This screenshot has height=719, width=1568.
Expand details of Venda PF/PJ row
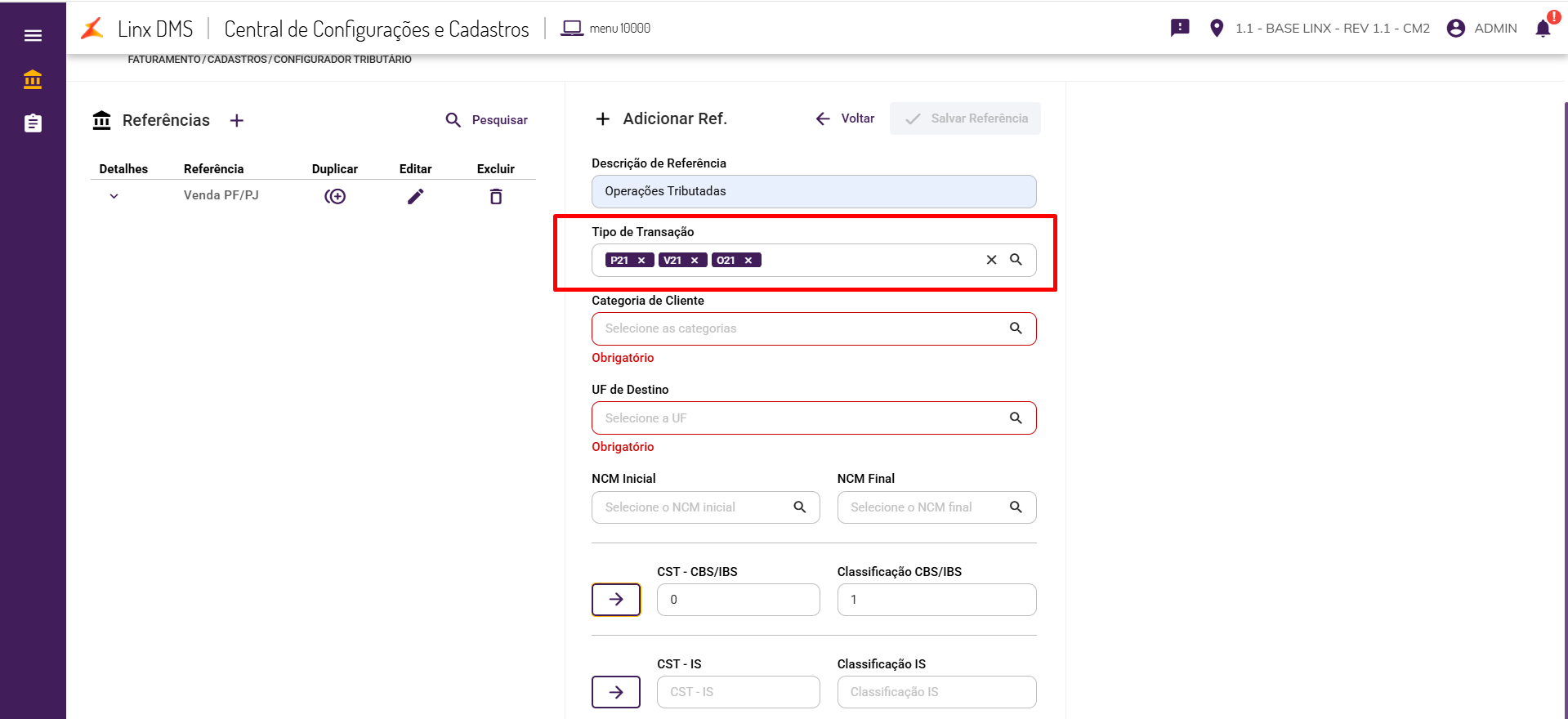pyautogui.click(x=114, y=196)
